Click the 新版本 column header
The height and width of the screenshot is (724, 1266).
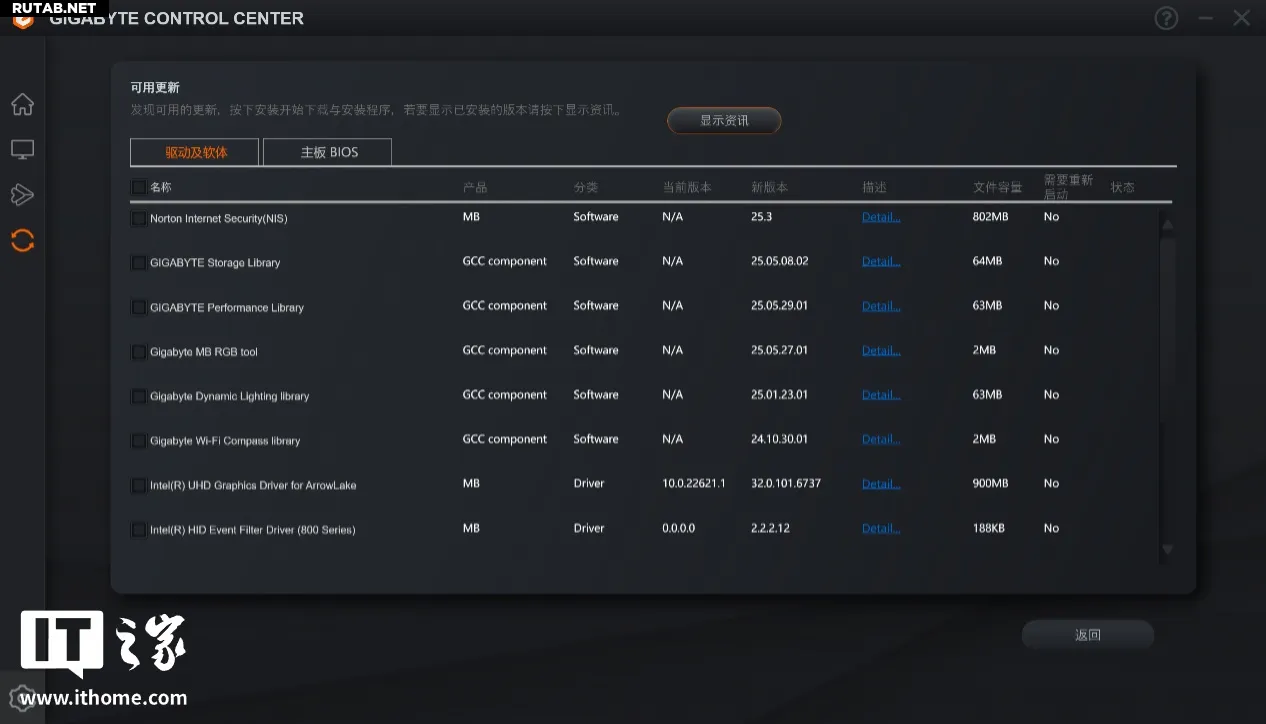click(x=770, y=187)
